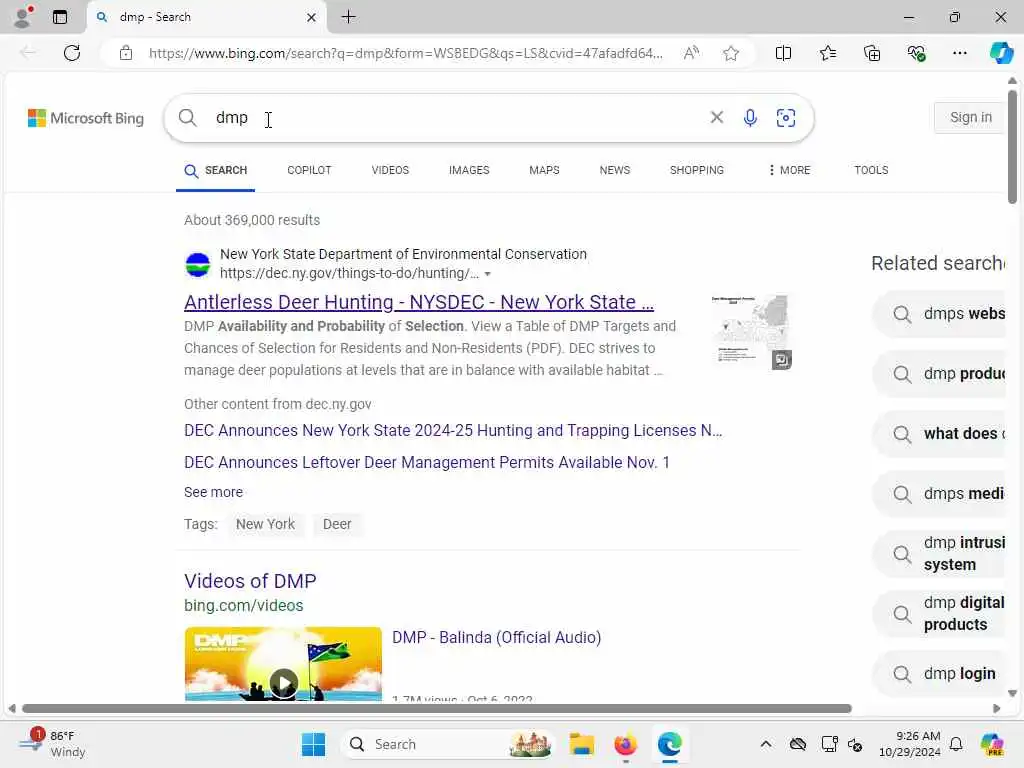The image size is (1024, 768).
Task: Switch to the NEWS tab
Action: click(615, 170)
